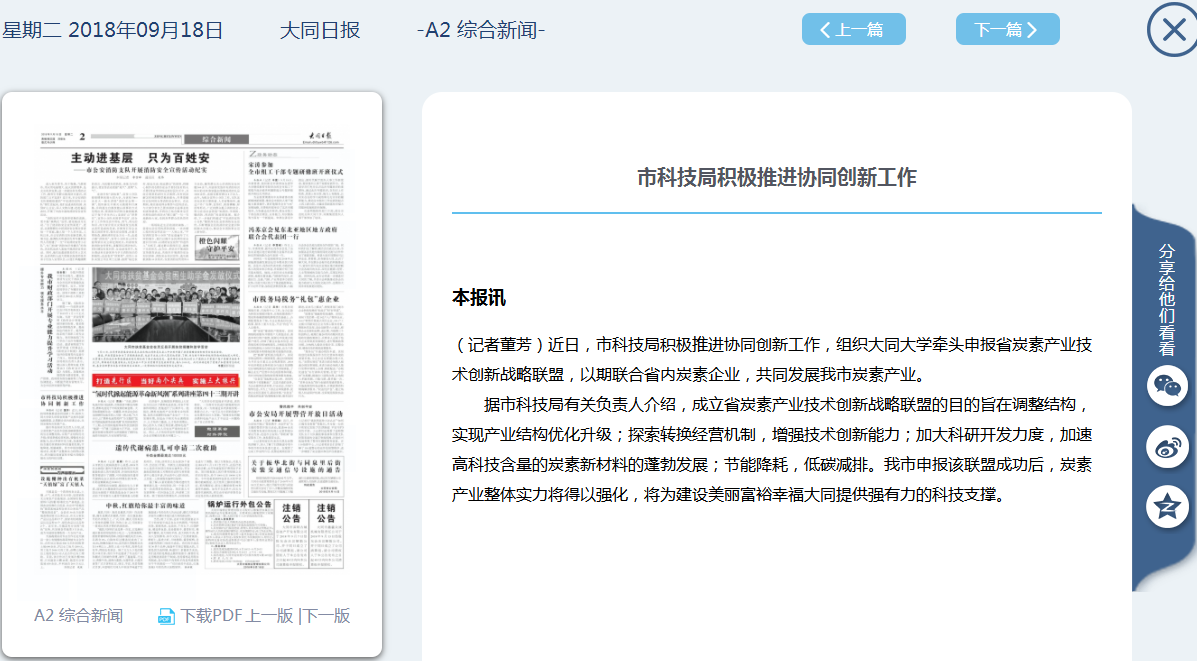1197x661 pixels.
Task: Click the 分享给他们看看 share panel label
Action: coord(1166,299)
